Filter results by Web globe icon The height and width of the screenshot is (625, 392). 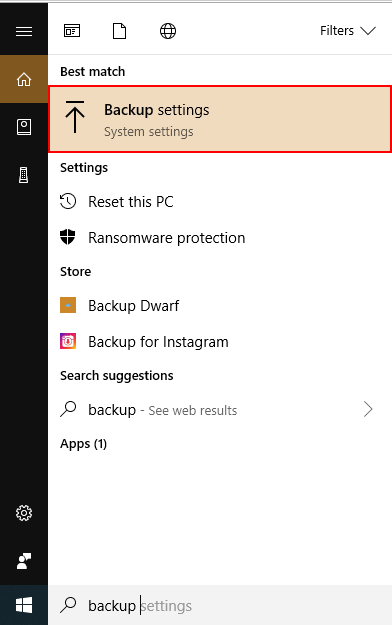click(x=168, y=31)
